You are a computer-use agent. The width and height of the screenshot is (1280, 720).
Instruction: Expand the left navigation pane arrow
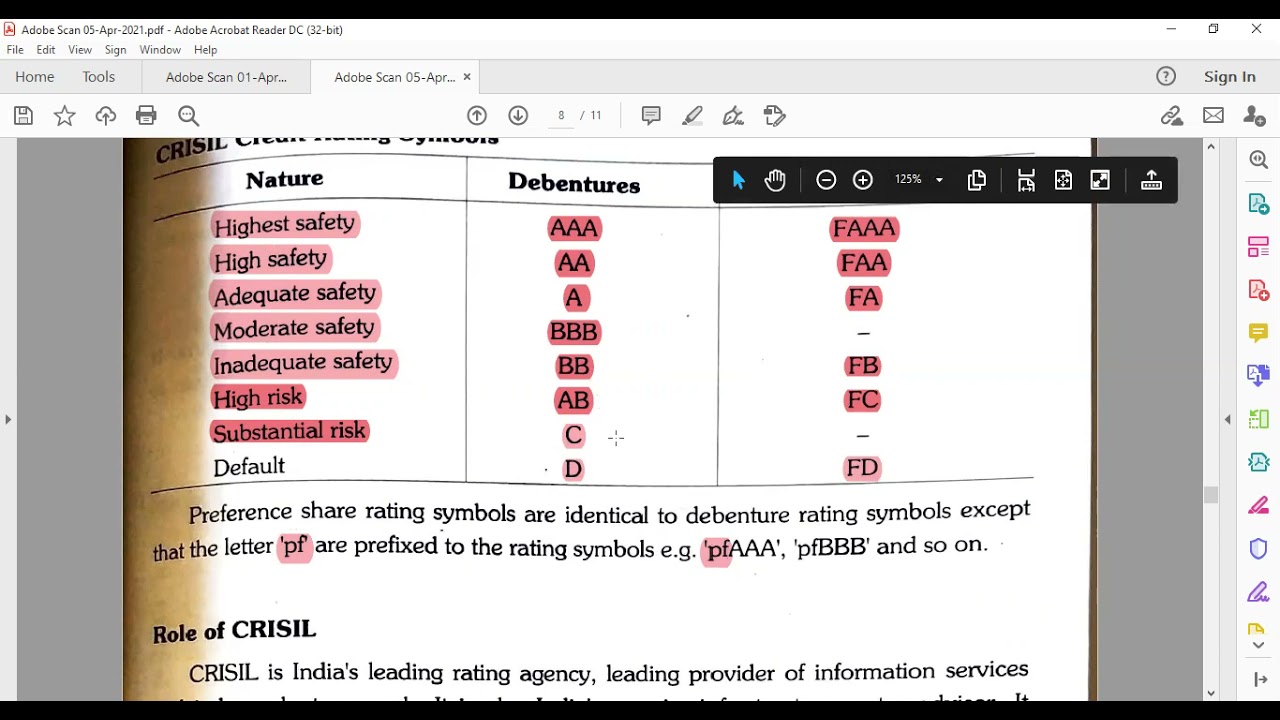click(x=8, y=419)
